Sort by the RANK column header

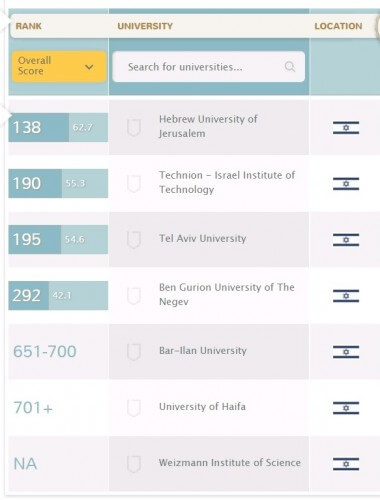pyautogui.click(x=29, y=26)
